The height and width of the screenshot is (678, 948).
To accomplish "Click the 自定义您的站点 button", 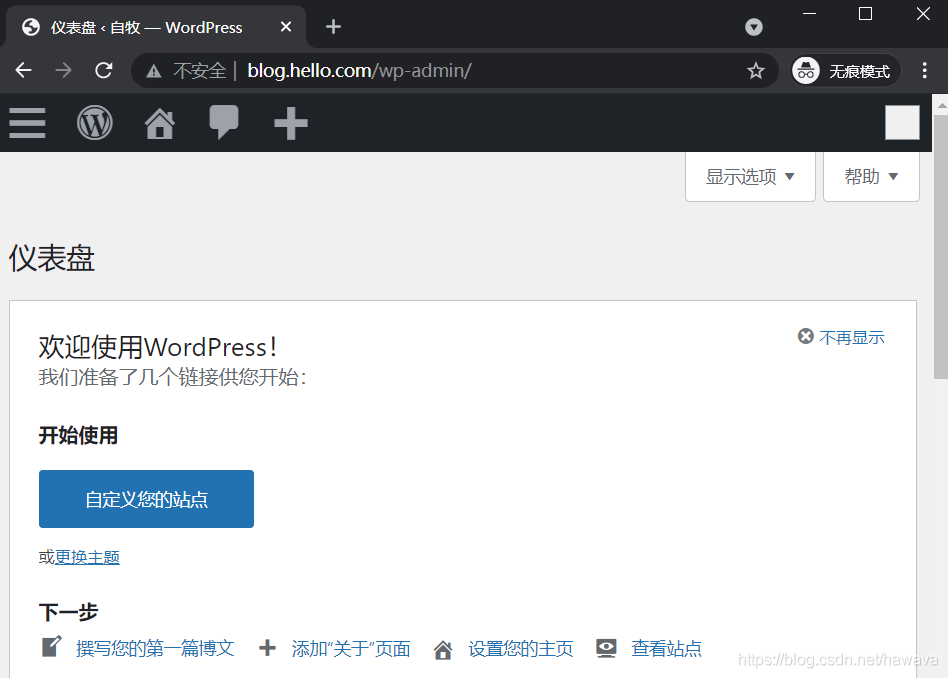I will click(x=146, y=499).
